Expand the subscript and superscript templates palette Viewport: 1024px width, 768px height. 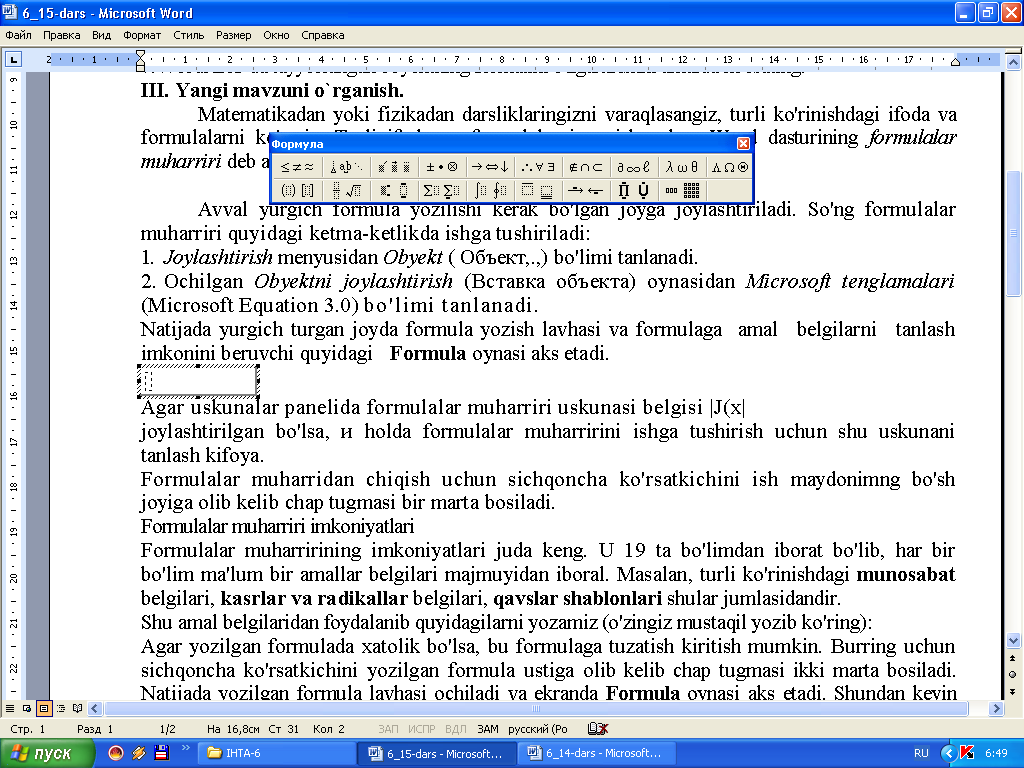[x=394, y=191]
